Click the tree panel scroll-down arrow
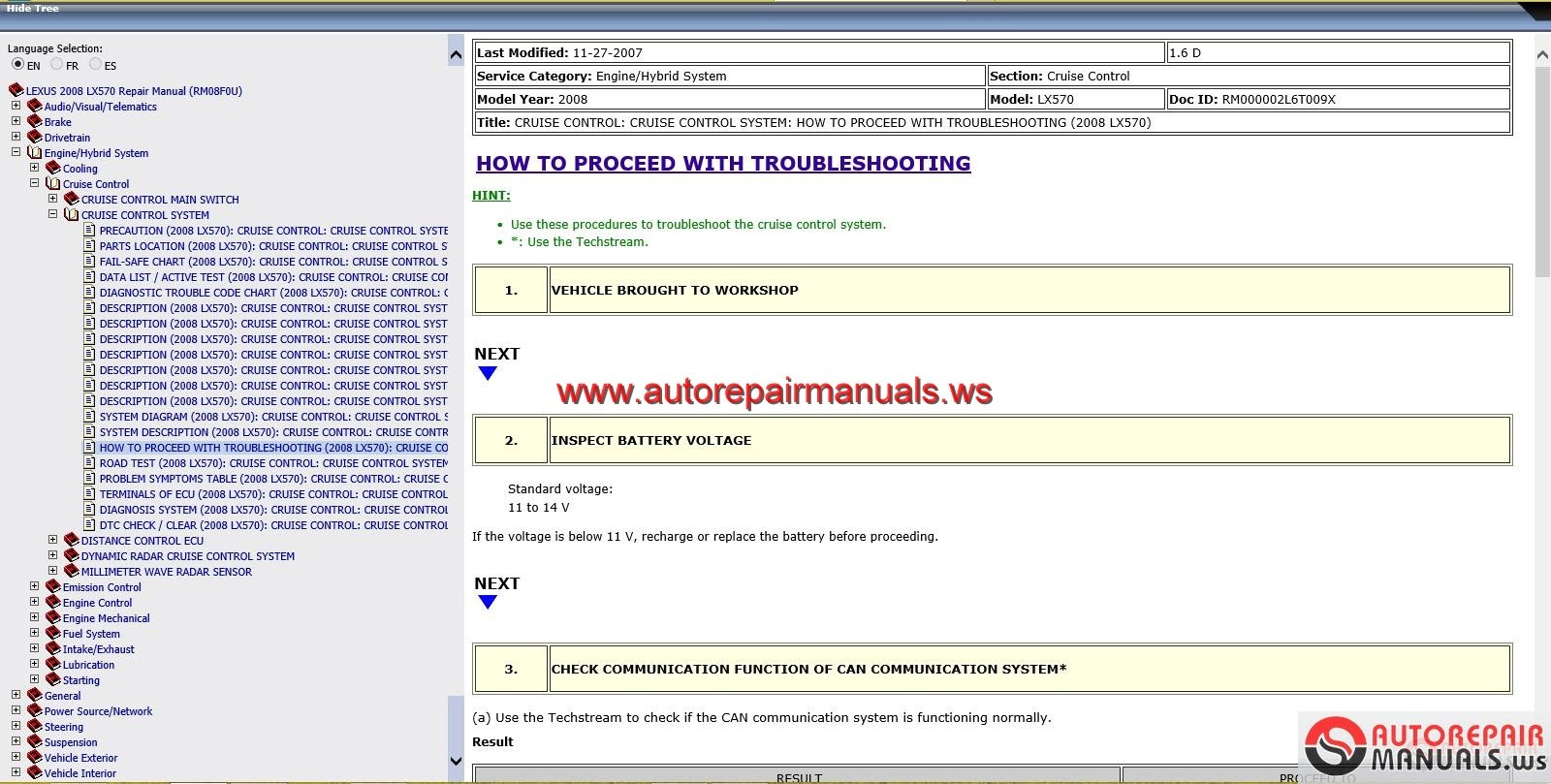 (456, 762)
